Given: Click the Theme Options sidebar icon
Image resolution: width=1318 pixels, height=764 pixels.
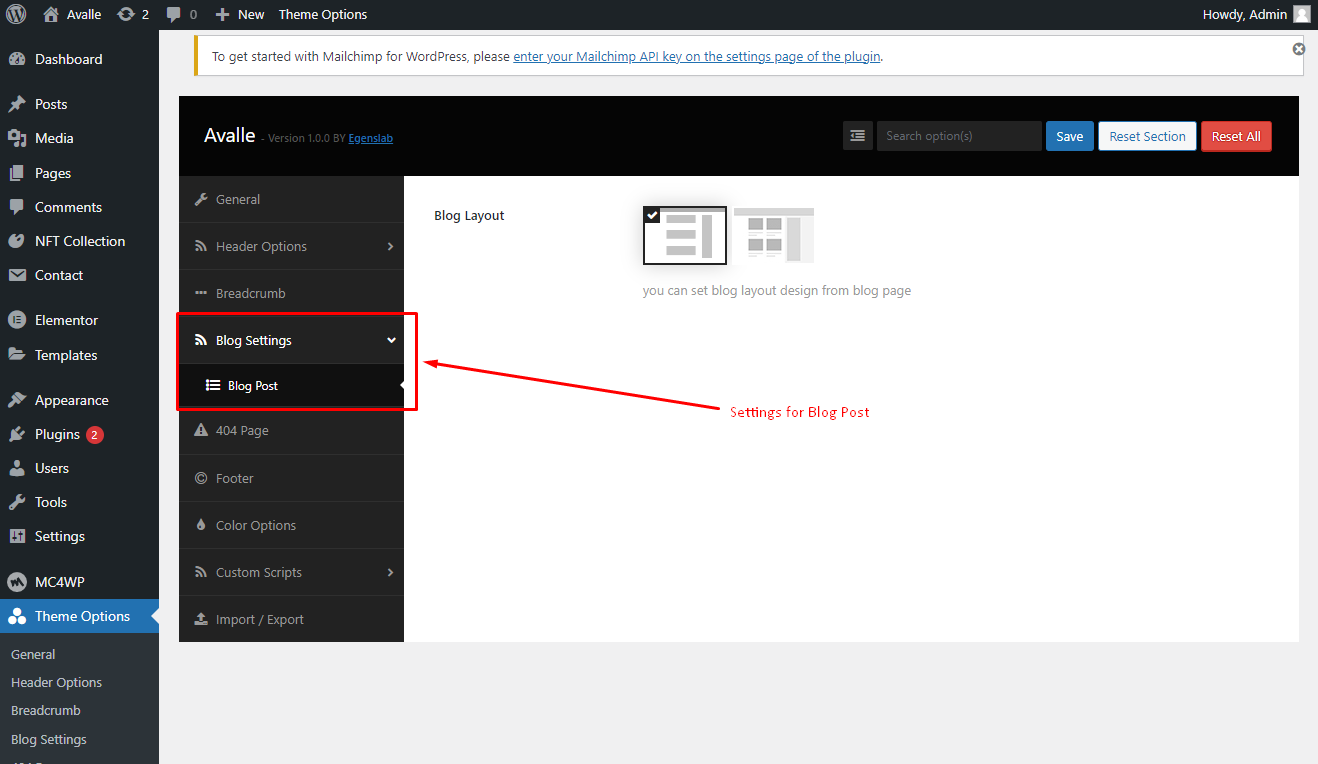Looking at the screenshot, I should click(x=17, y=616).
